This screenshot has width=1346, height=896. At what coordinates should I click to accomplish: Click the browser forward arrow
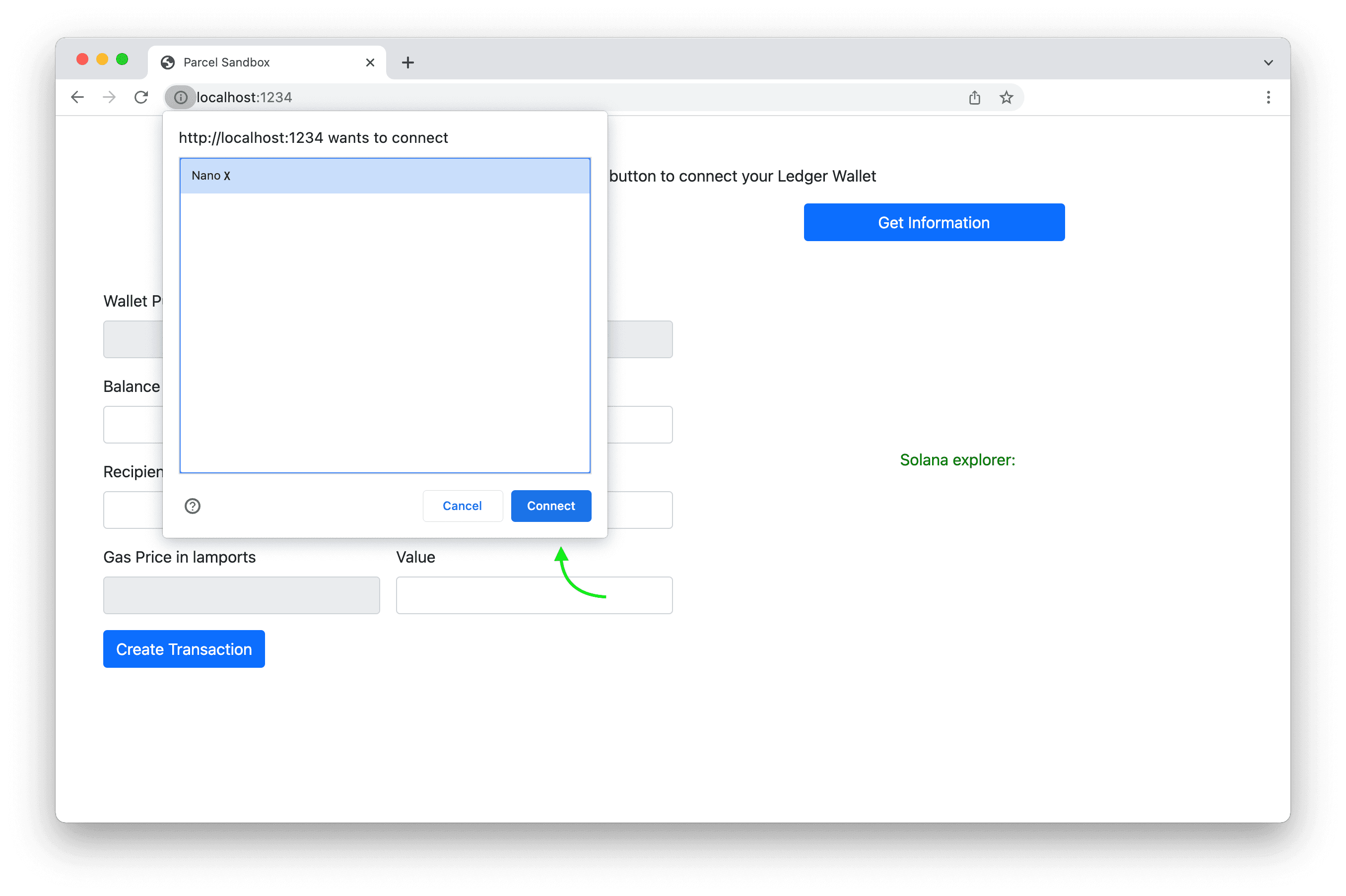pyautogui.click(x=109, y=97)
